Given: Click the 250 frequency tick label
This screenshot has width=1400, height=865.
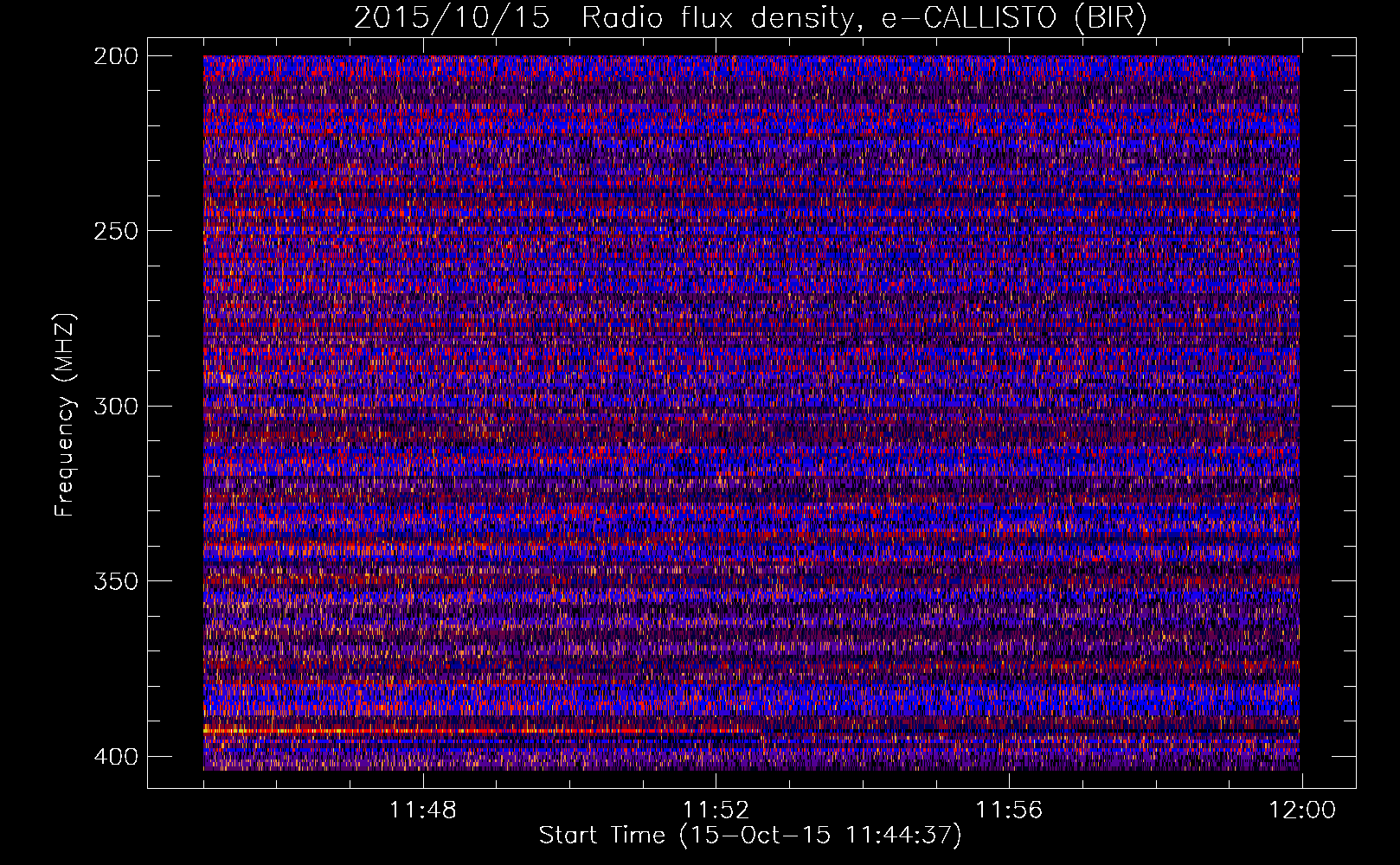Looking at the screenshot, I should 115,231.
